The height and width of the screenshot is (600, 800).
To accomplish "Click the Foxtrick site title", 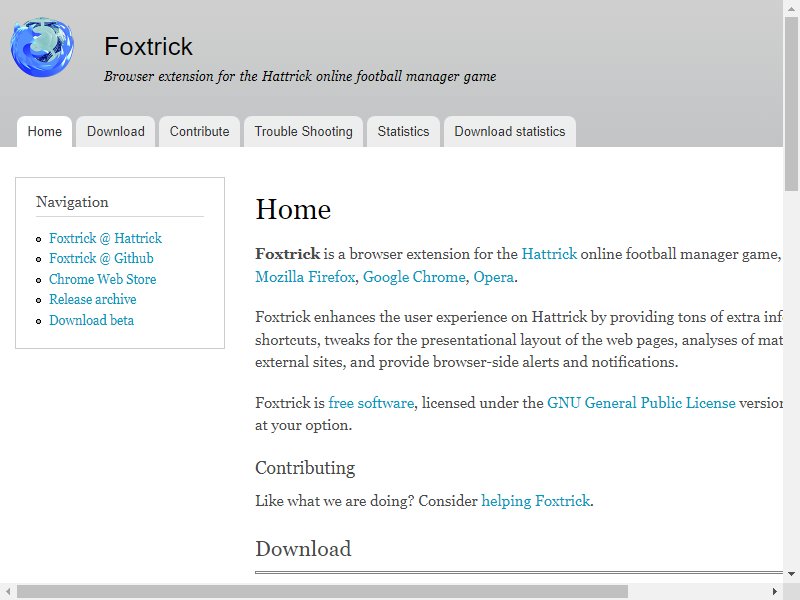I will point(148,46).
